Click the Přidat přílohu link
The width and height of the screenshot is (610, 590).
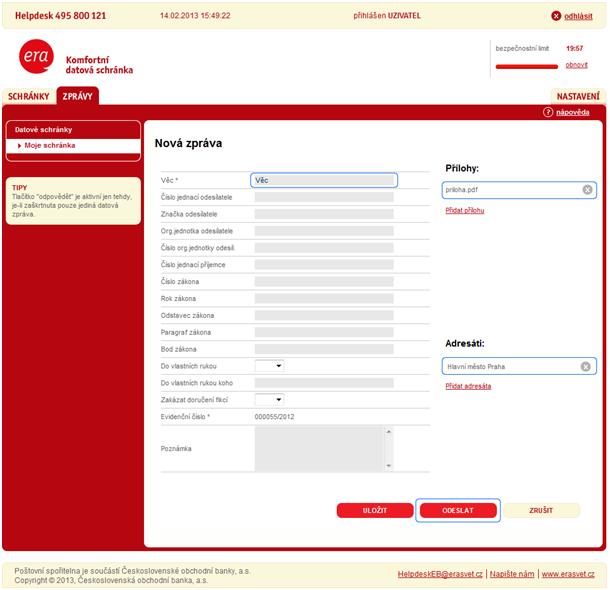pyautogui.click(x=465, y=210)
